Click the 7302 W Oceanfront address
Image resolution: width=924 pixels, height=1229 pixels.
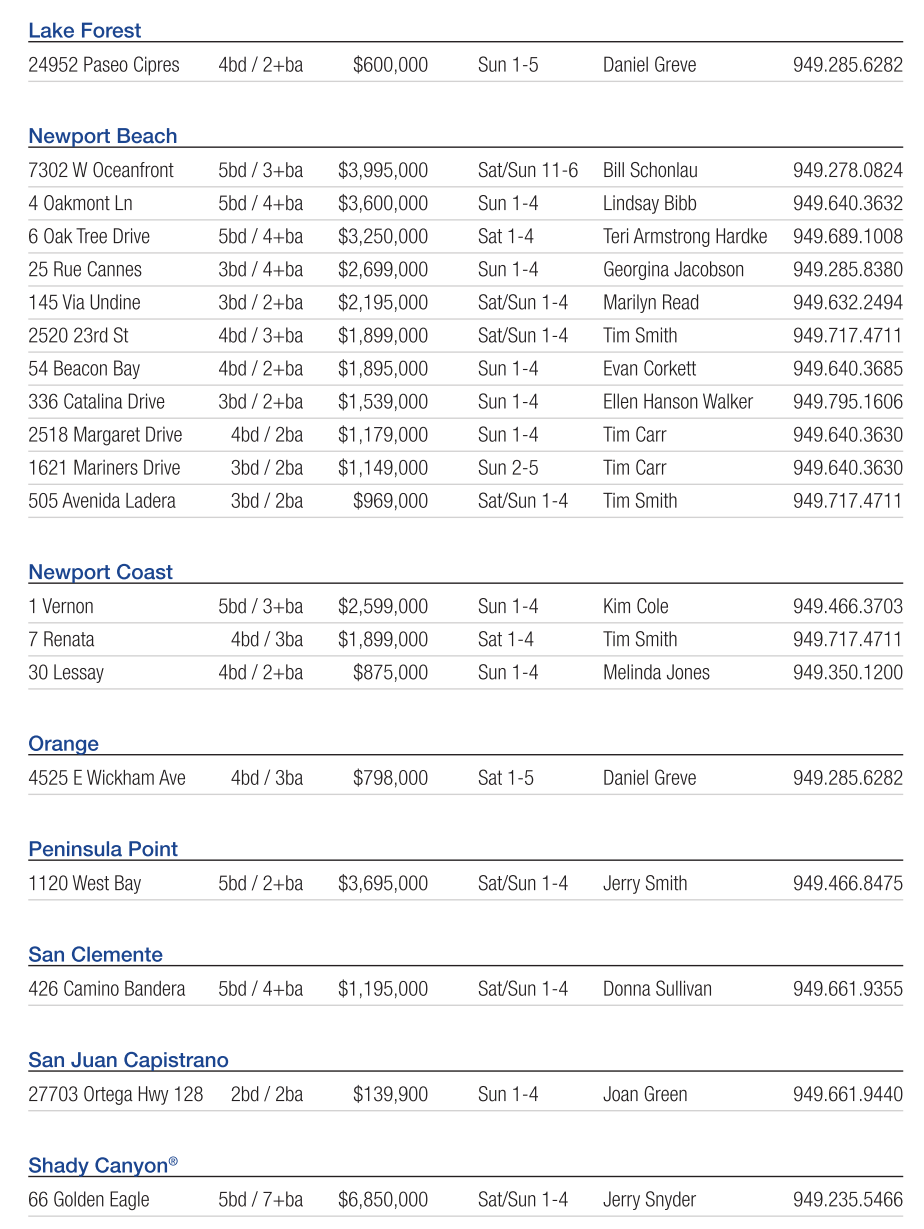pos(101,170)
